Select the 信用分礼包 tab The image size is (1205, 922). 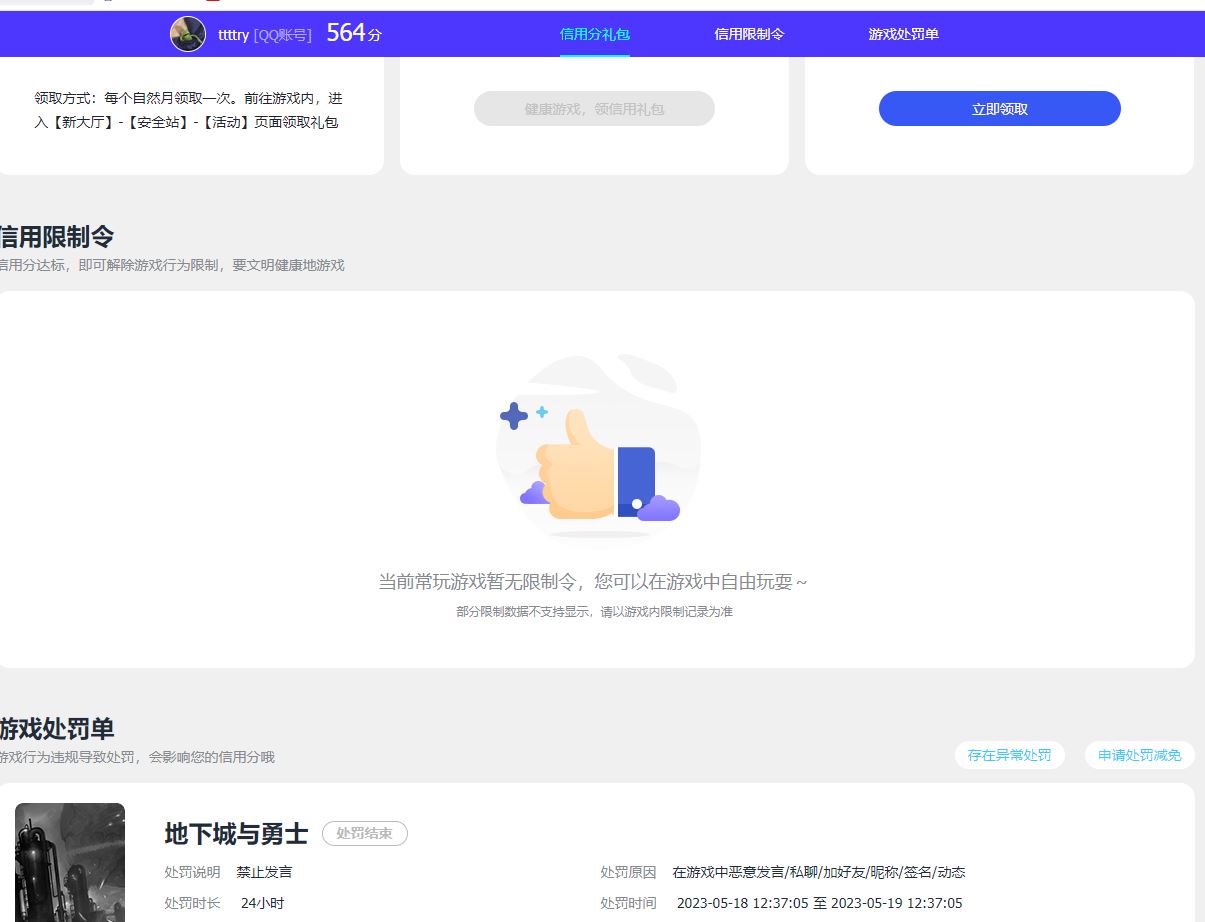(x=595, y=33)
